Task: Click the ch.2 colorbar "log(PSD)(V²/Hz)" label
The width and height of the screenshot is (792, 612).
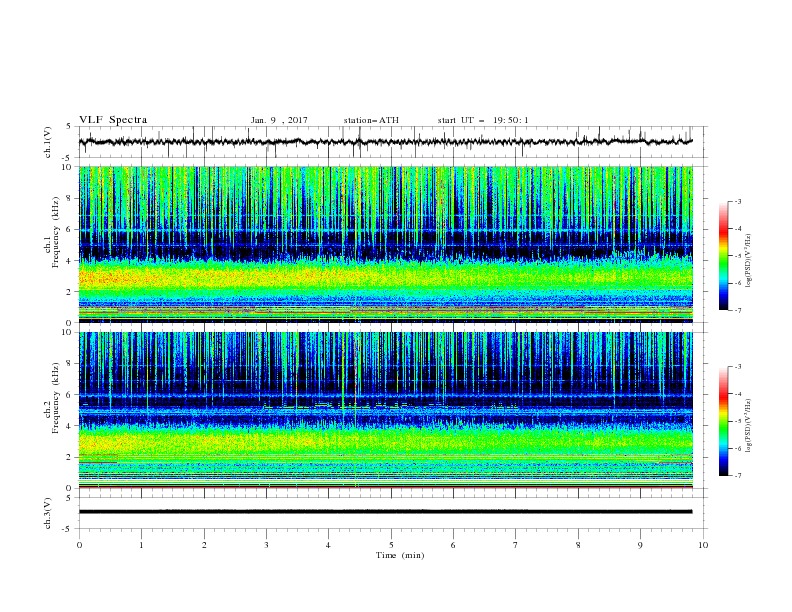Action: click(x=749, y=425)
